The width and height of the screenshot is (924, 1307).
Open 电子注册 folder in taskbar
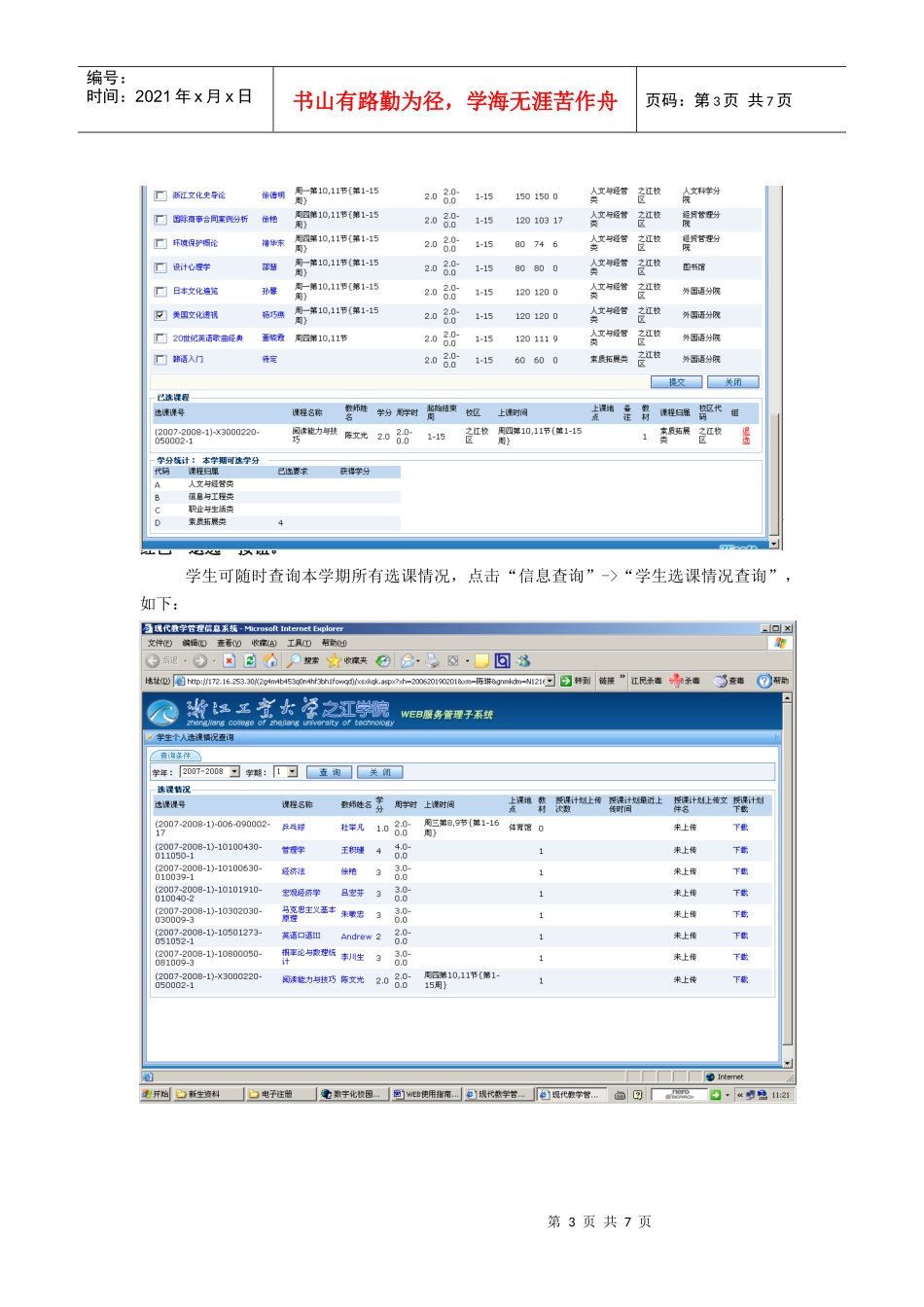(x=279, y=1095)
